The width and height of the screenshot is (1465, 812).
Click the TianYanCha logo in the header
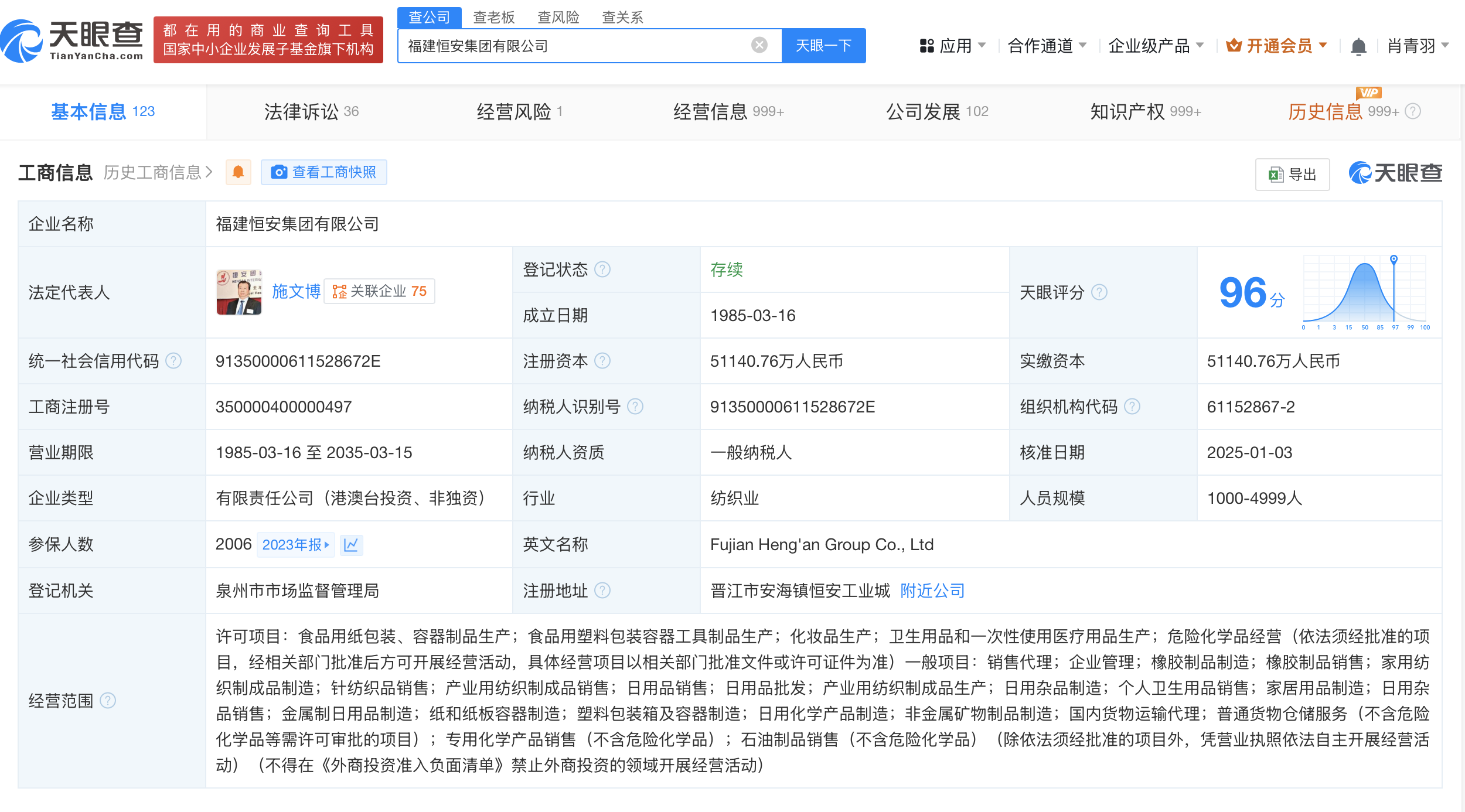coord(72,41)
